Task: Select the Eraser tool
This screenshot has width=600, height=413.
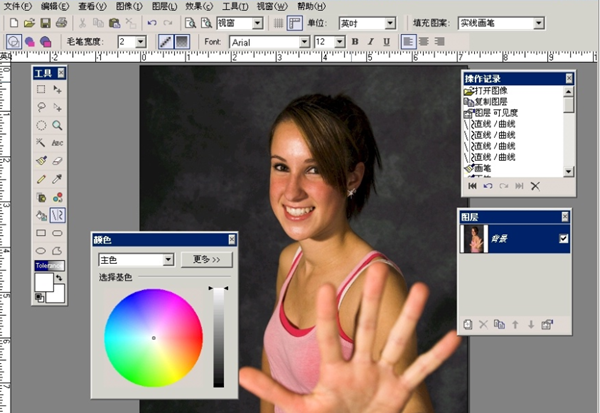Action: (57, 161)
